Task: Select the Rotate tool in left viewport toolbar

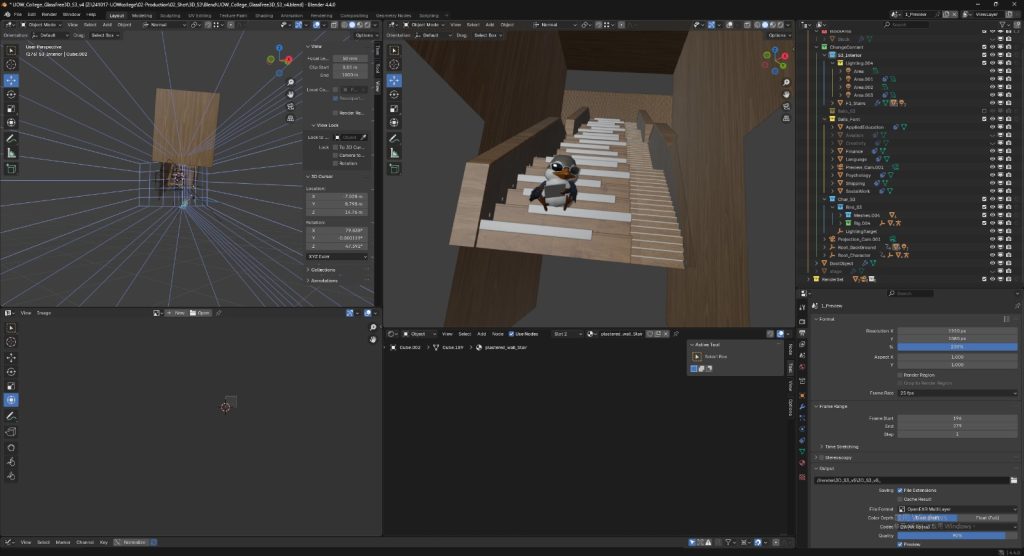Action: pyautogui.click(x=11, y=94)
